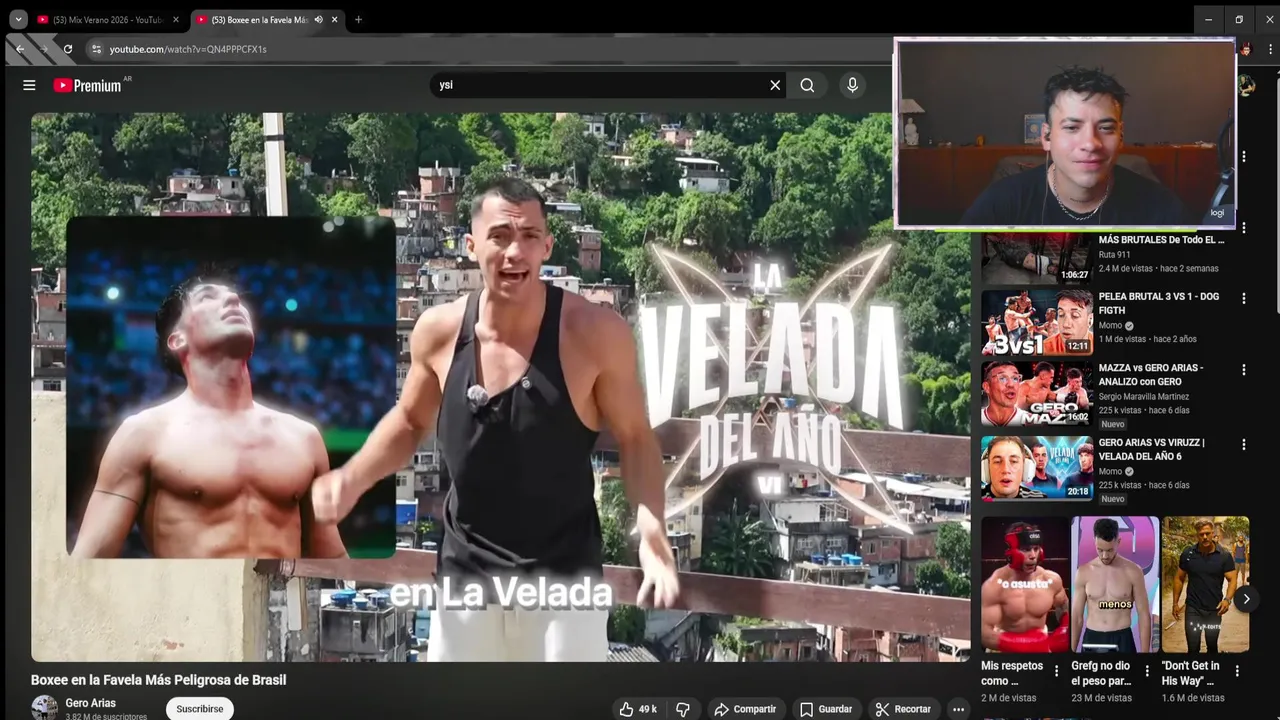The height and width of the screenshot is (720, 1280).
Task: Dislike the video with thumbs down
Action: [x=683, y=709]
